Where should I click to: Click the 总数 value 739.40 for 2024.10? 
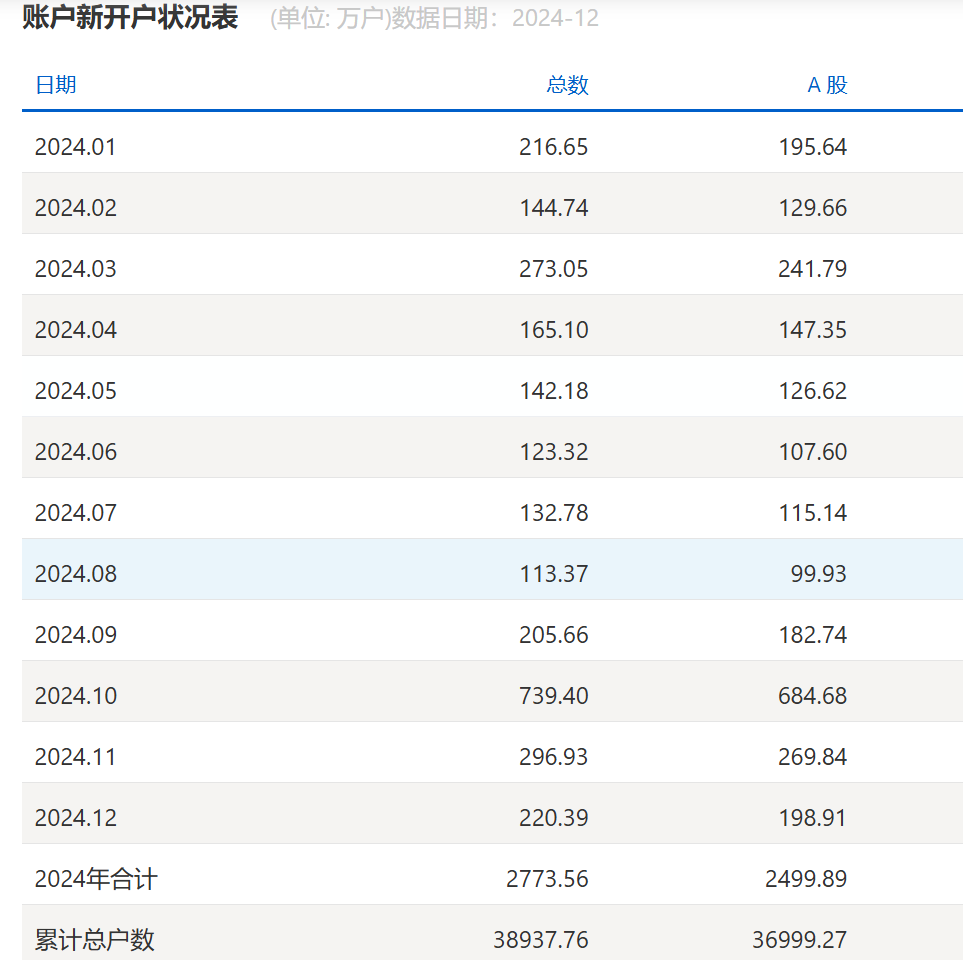coord(556,694)
